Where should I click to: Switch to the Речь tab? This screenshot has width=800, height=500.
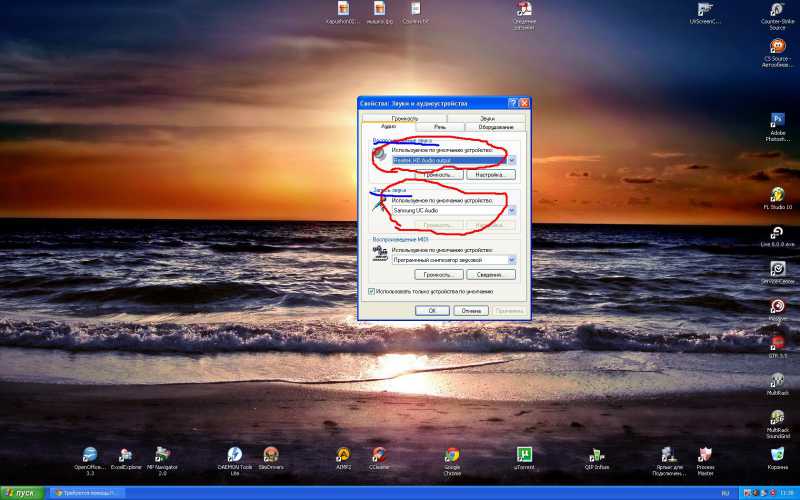pyautogui.click(x=441, y=127)
